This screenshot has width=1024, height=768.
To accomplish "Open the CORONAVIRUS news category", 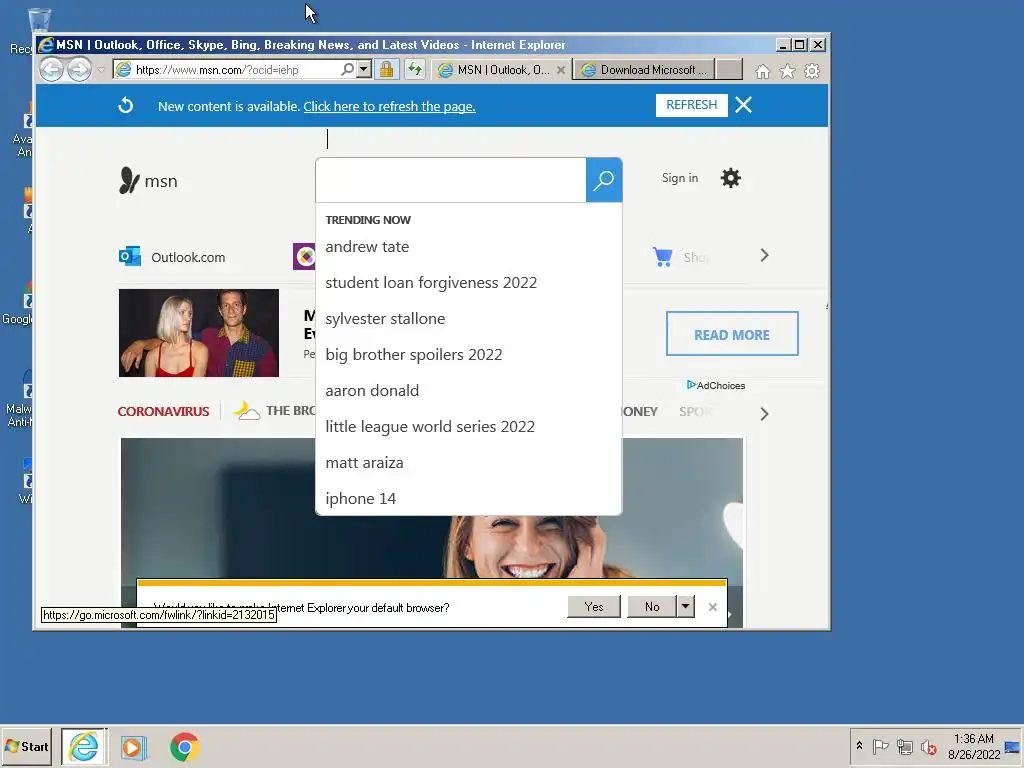I will 163,411.
